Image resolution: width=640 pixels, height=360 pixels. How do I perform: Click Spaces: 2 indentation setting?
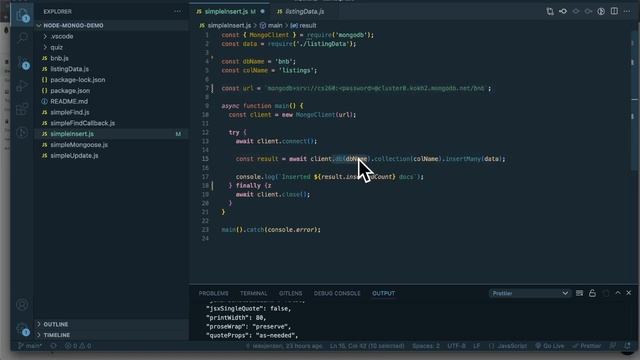pyautogui.click(x=425, y=346)
